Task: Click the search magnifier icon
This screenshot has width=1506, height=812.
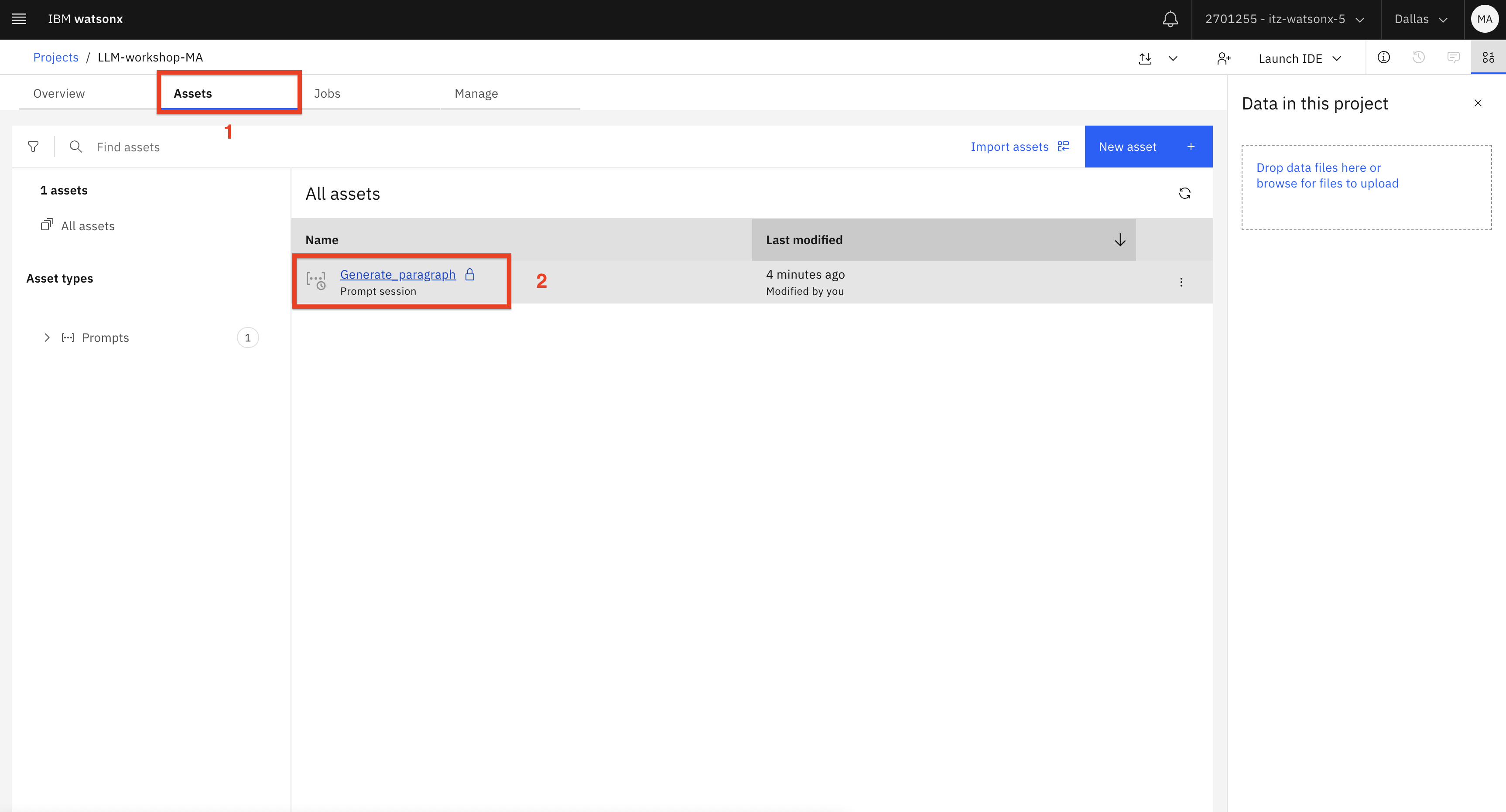Action: click(x=75, y=146)
